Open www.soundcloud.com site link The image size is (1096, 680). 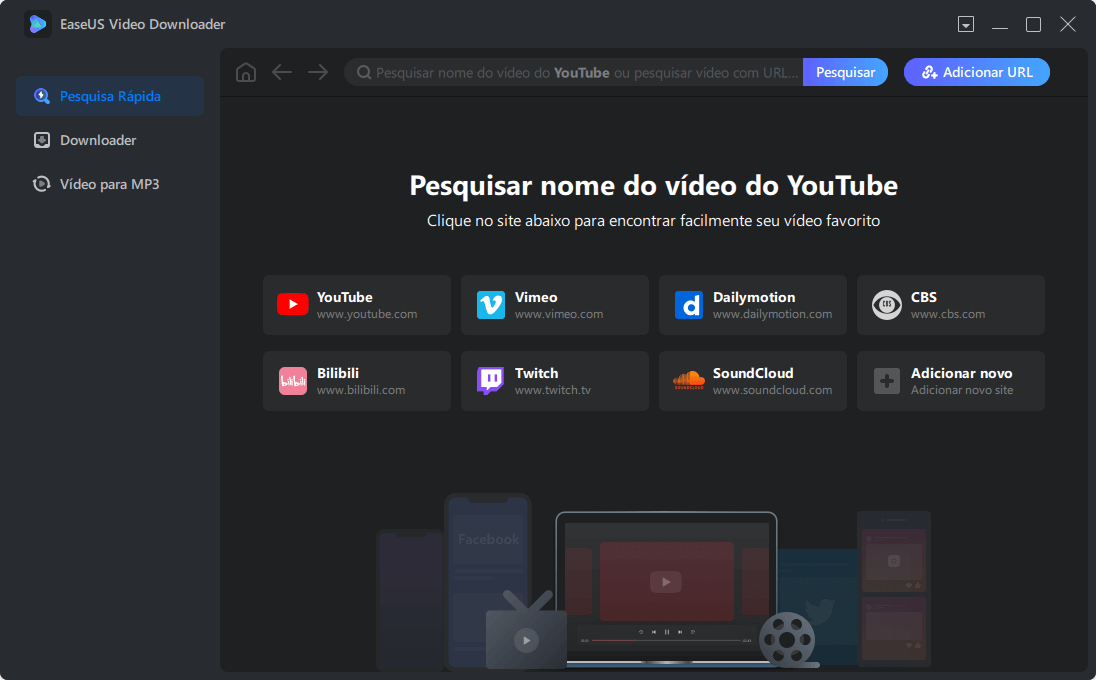(x=772, y=390)
